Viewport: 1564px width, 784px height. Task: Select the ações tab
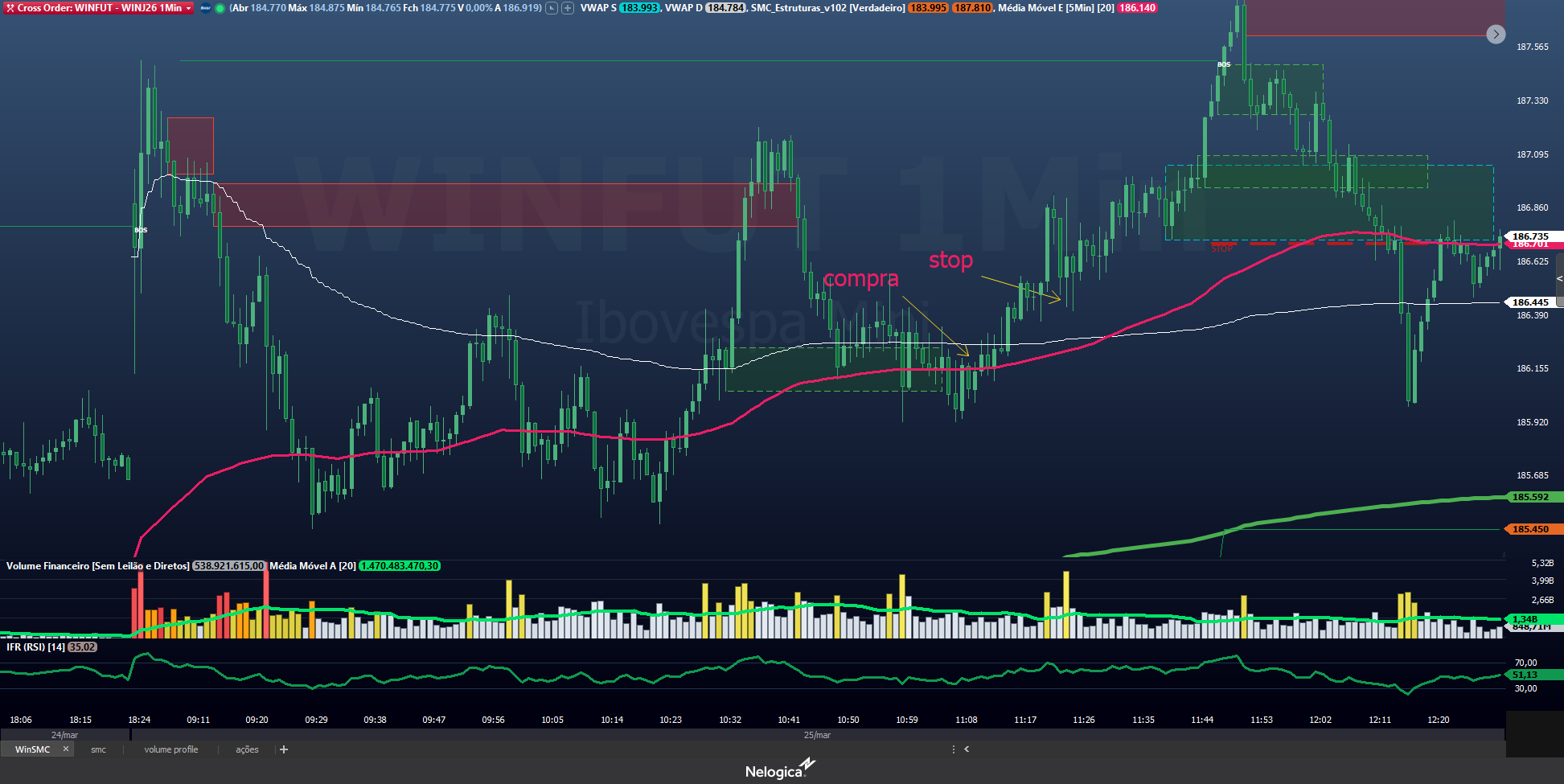click(x=247, y=749)
